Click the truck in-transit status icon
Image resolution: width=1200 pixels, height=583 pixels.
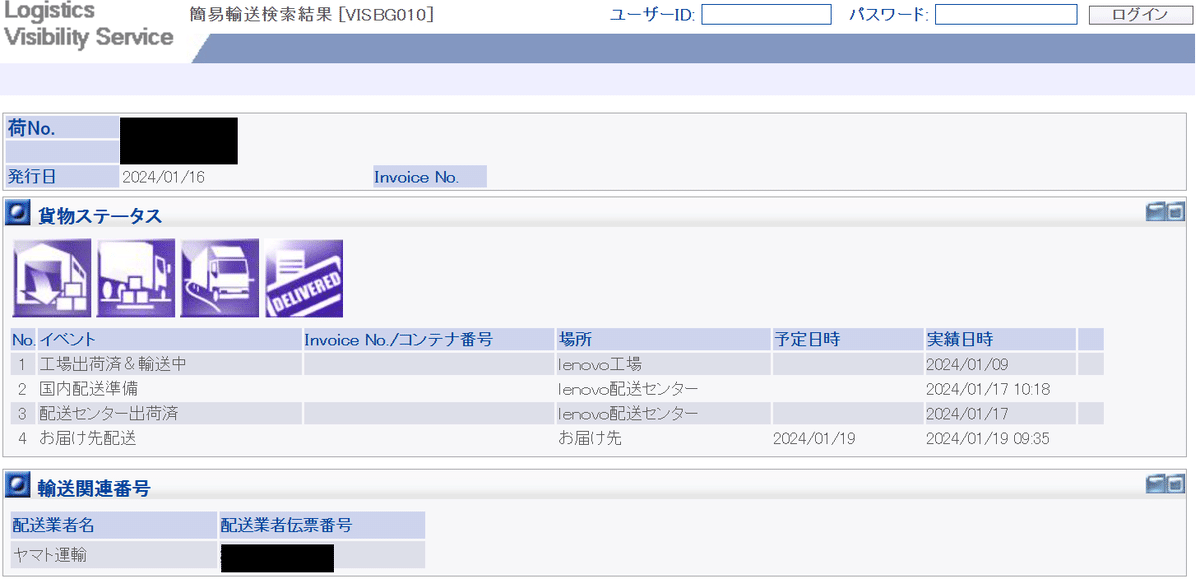(x=220, y=279)
